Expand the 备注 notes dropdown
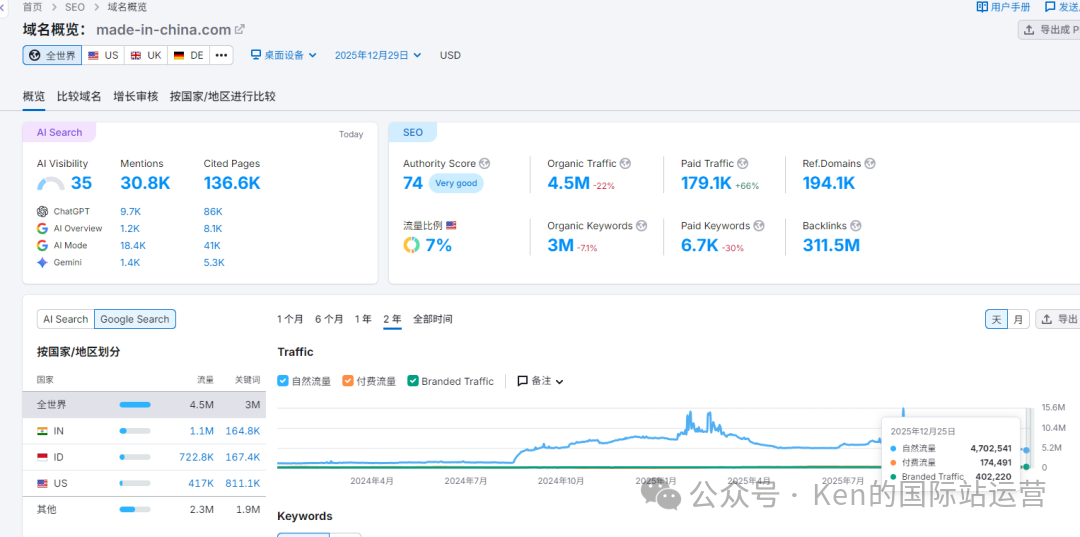The image size is (1080, 537). point(541,381)
